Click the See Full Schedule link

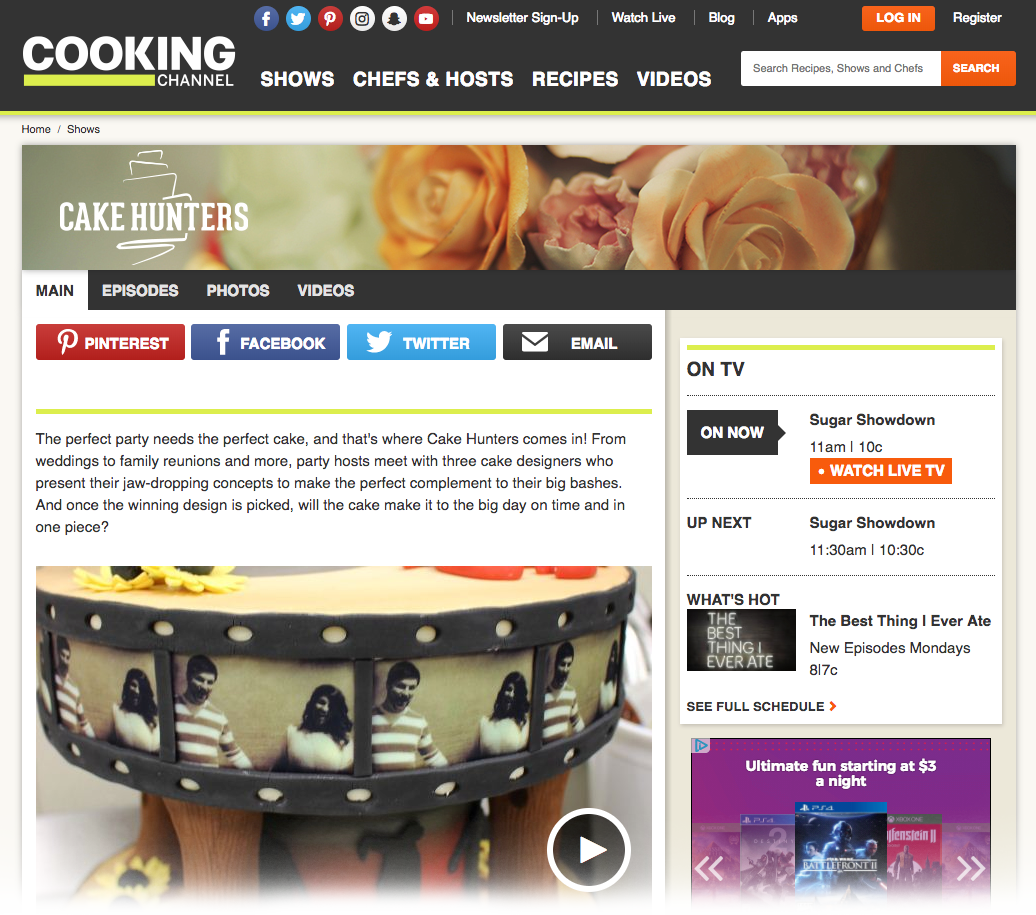761,707
